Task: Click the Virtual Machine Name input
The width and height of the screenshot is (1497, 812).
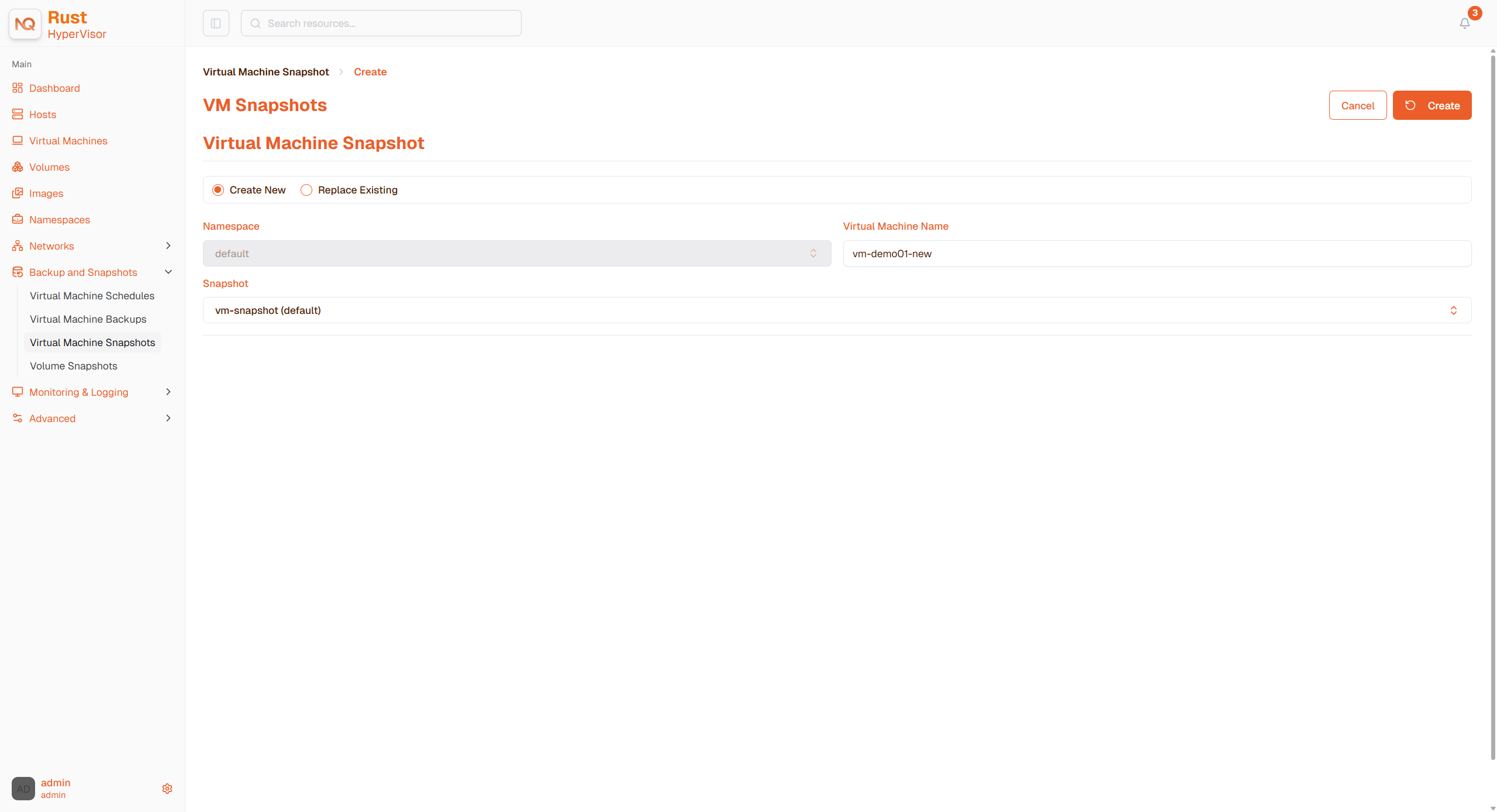Action: (x=1157, y=253)
